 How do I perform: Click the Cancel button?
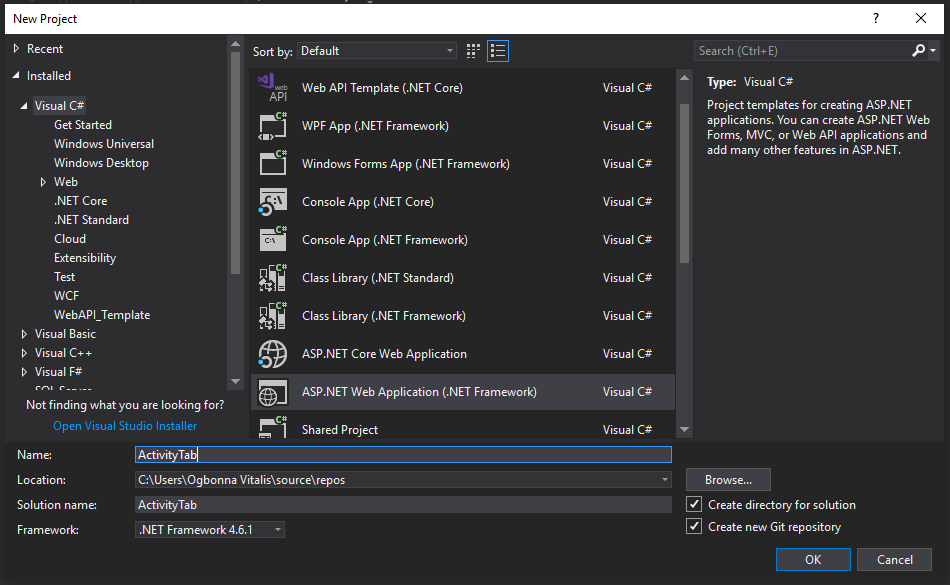click(x=894, y=560)
